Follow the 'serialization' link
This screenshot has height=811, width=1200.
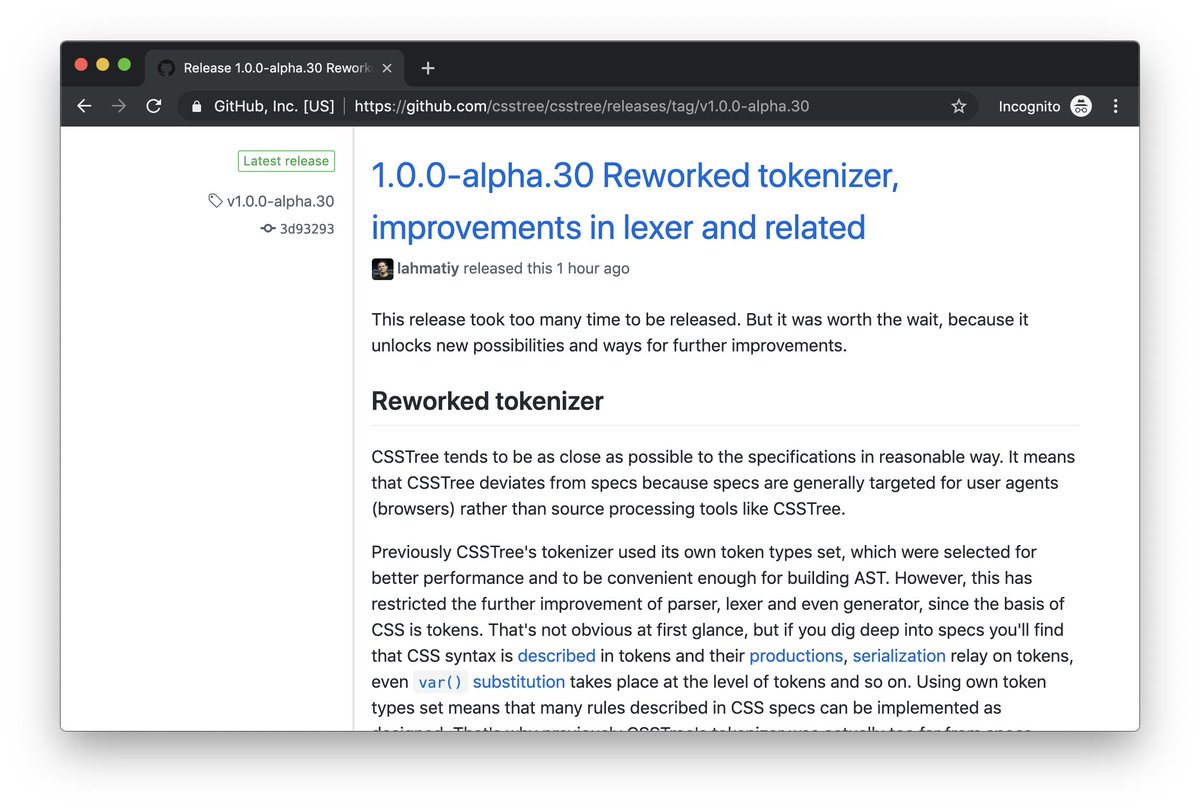pos(899,656)
